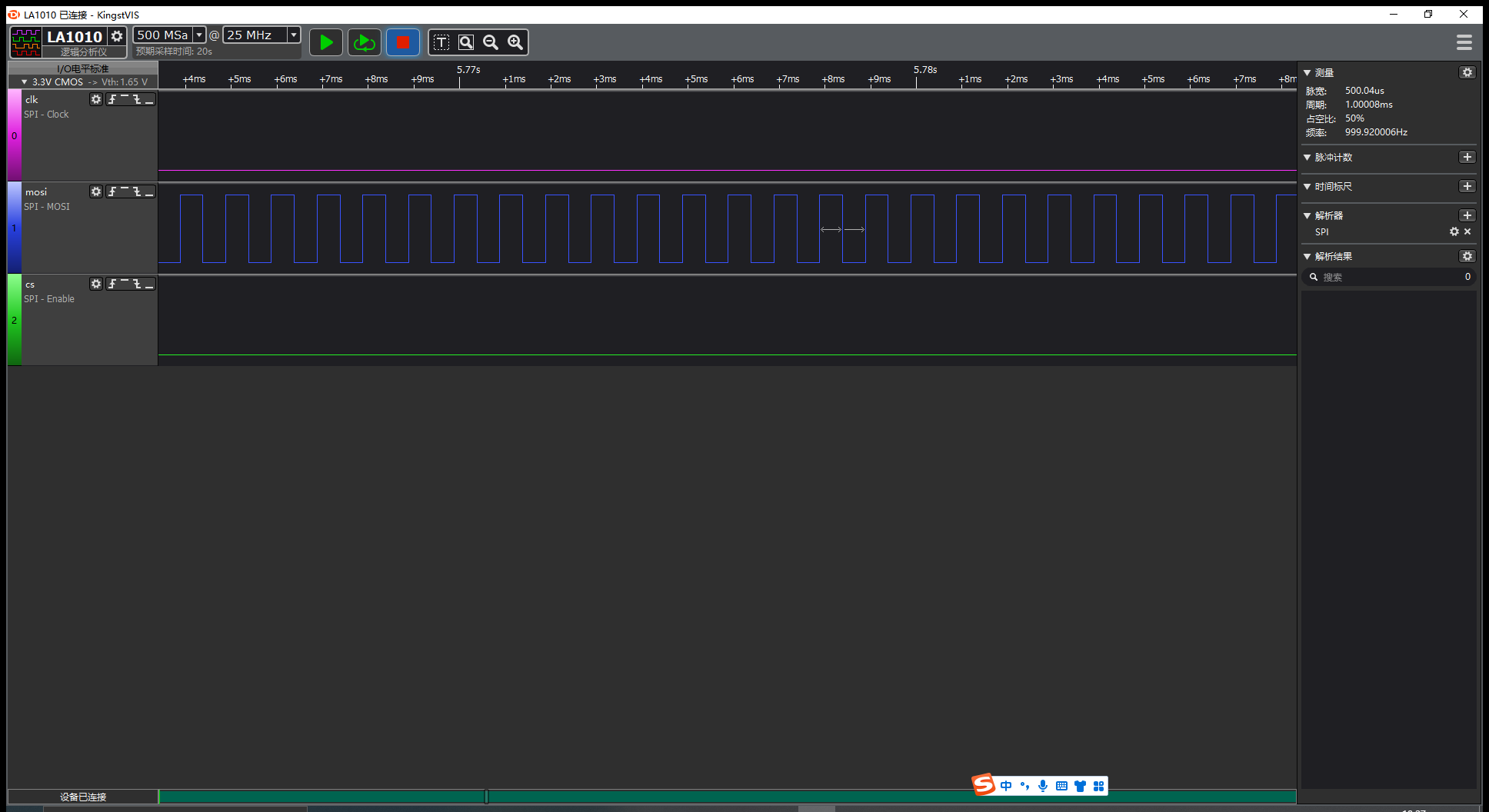Add a new 解析器 protocol analyzer
The width and height of the screenshot is (1489, 812).
(x=1467, y=215)
